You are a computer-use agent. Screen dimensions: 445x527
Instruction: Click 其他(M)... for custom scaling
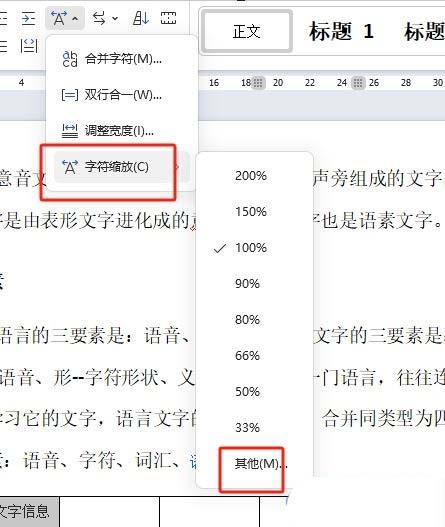point(260,464)
